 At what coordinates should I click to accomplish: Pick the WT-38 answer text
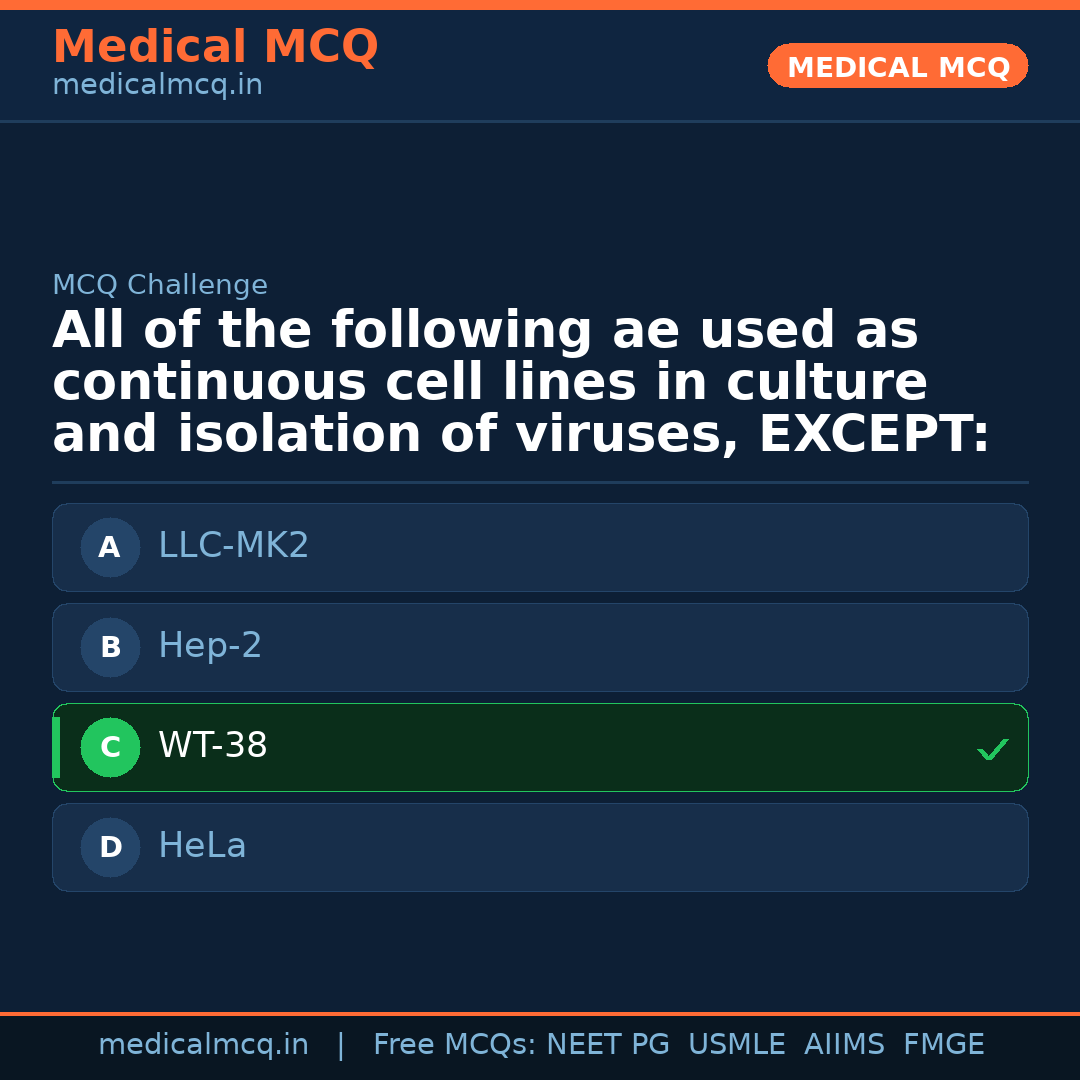[x=212, y=746]
